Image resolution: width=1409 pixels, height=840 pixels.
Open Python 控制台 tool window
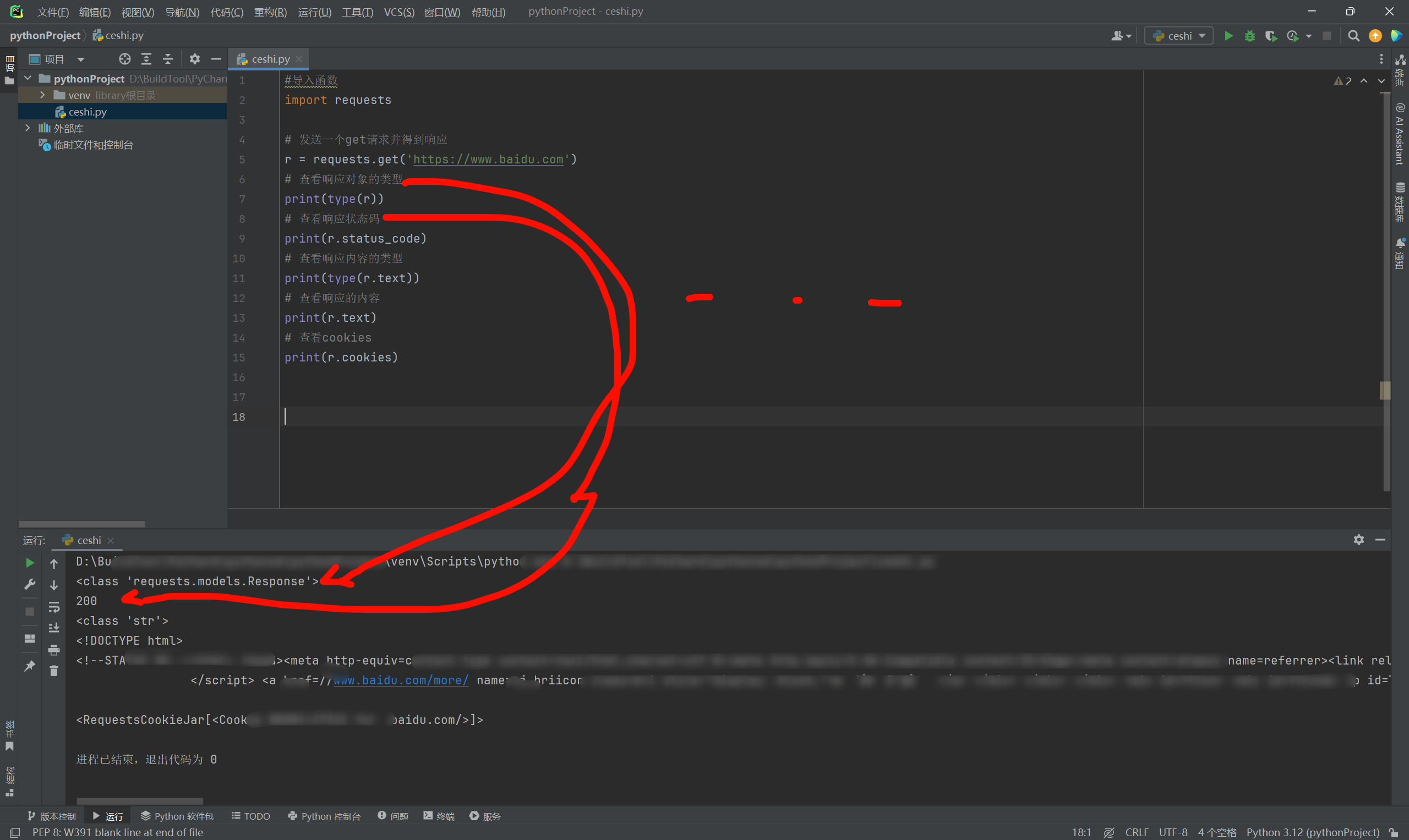[x=324, y=816]
